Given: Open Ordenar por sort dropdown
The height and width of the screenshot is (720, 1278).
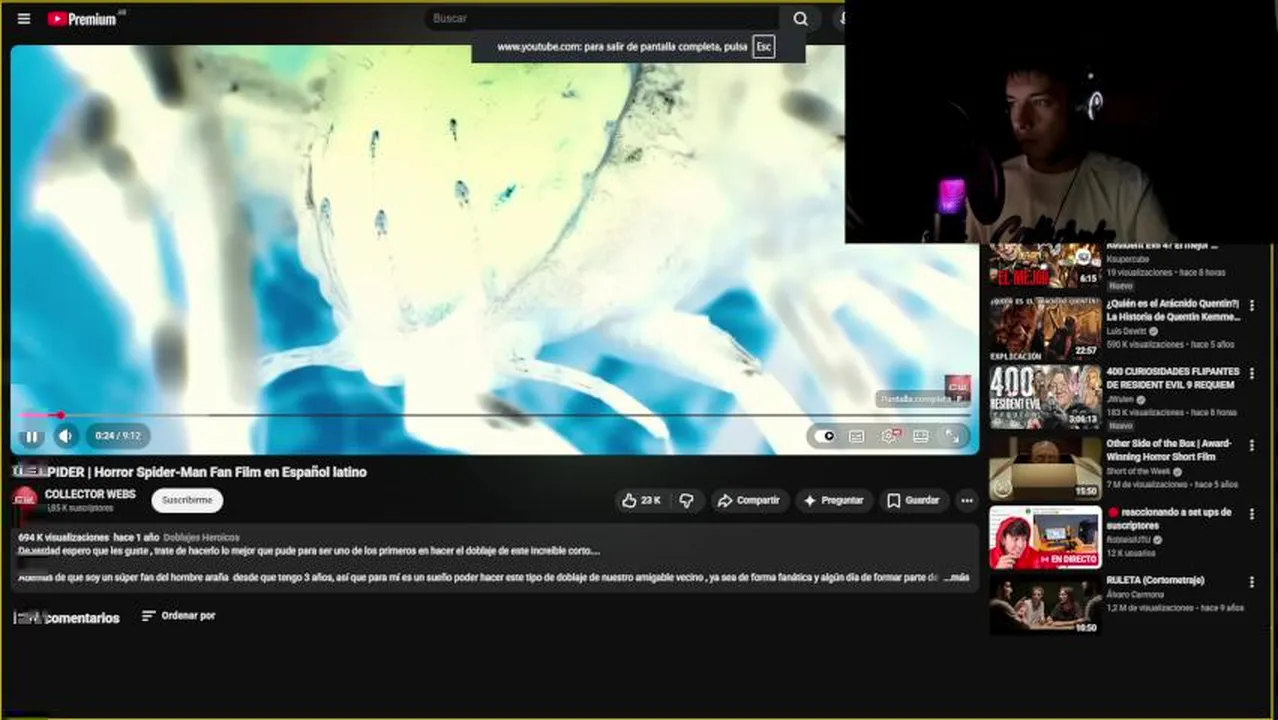Looking at the screenshot, I should tap(178, 616).
